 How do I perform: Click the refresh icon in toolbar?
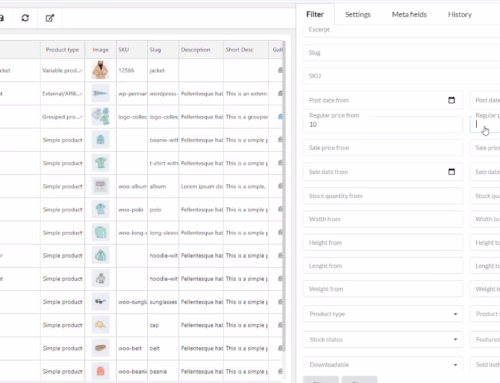[25, 18]
